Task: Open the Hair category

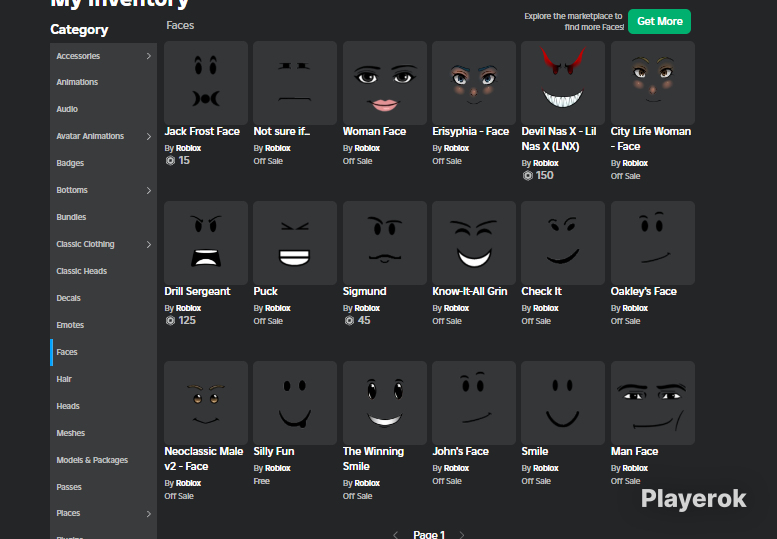Action: [104, 379]
